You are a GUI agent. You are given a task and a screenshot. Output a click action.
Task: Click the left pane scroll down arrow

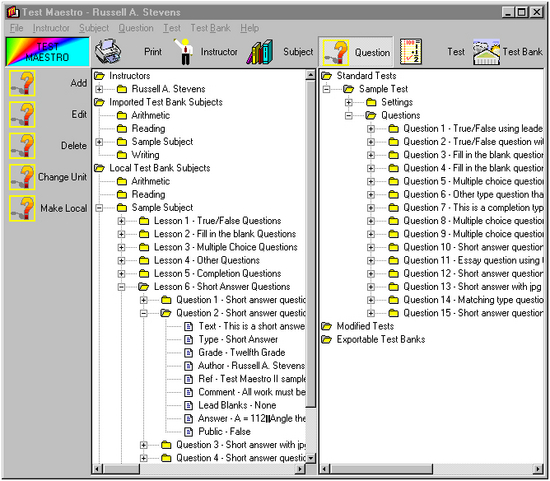[311, 458]
